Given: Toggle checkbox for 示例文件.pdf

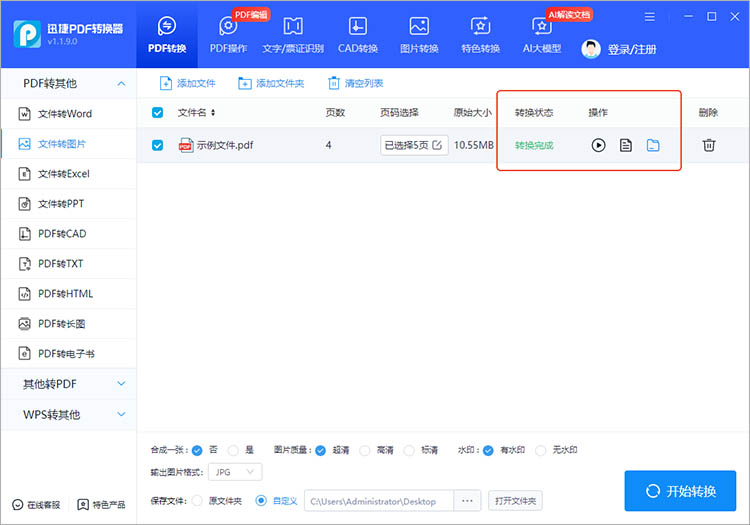Looking at the screenshot, I should coord(157,145).
